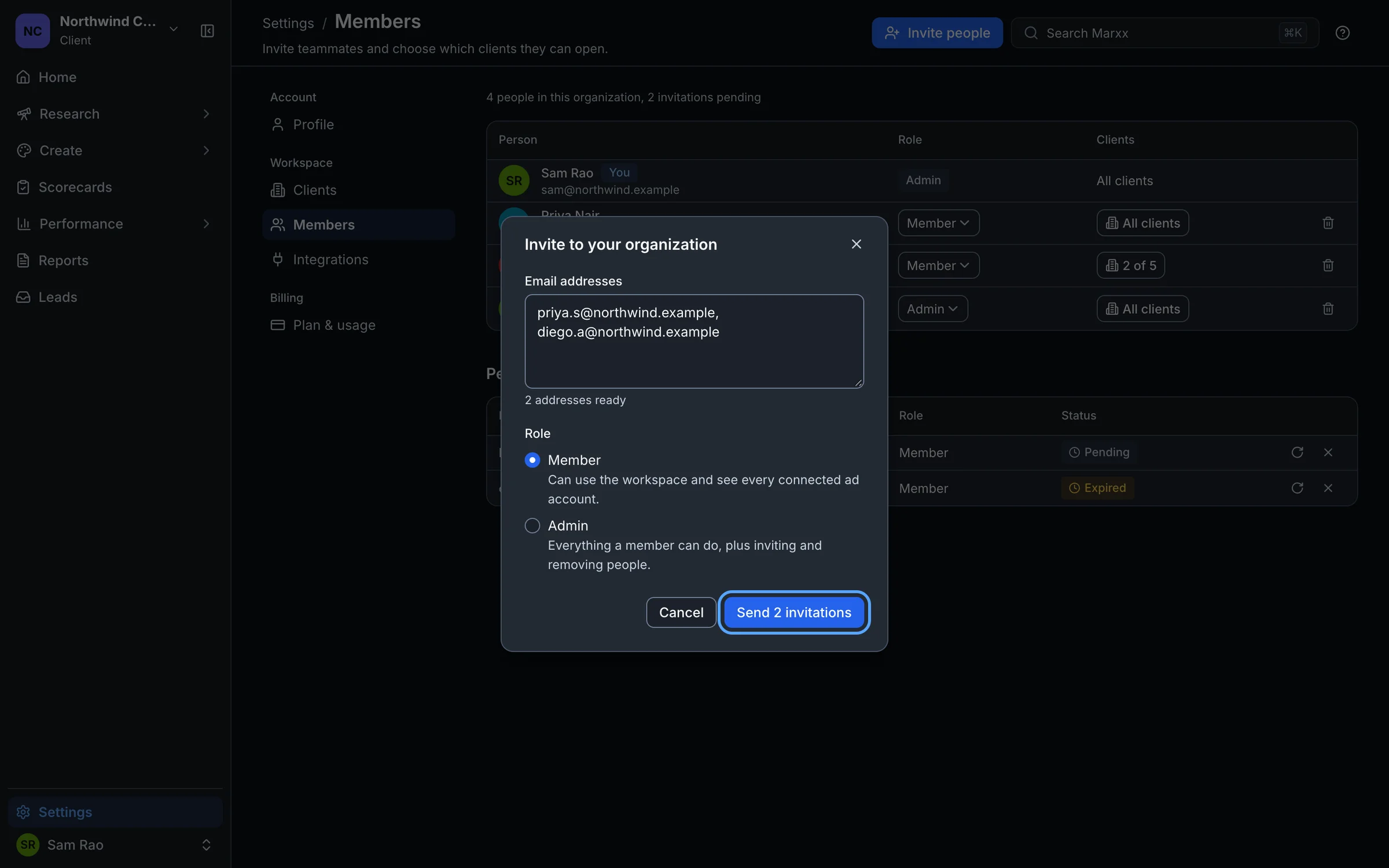Resend the Expired invitation refresh icon
The height and width of the screenshot is (868, 1389).
[x=1297, y=488]
